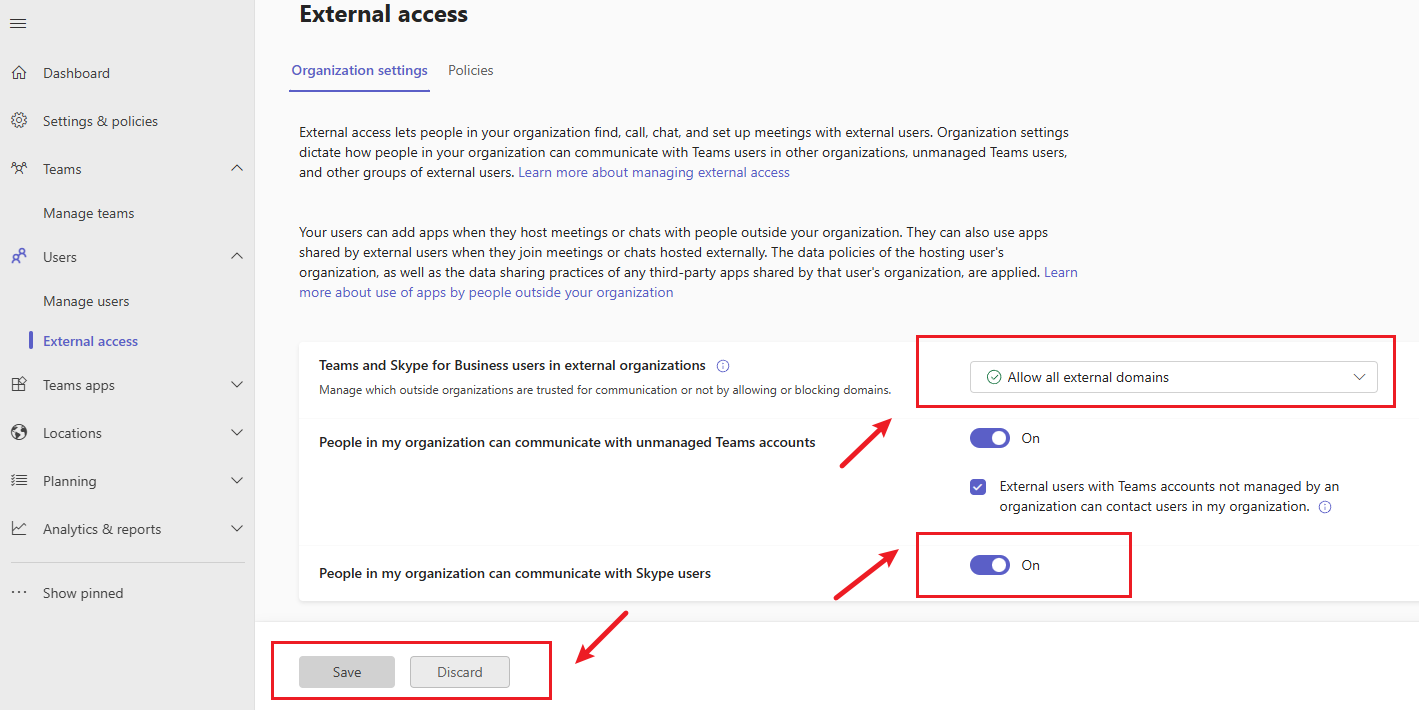Image resolution: width=1419 pixels, height=710 pixels.
Task: Click the Dashboard home icon
Action: click(x=19, y=73)
